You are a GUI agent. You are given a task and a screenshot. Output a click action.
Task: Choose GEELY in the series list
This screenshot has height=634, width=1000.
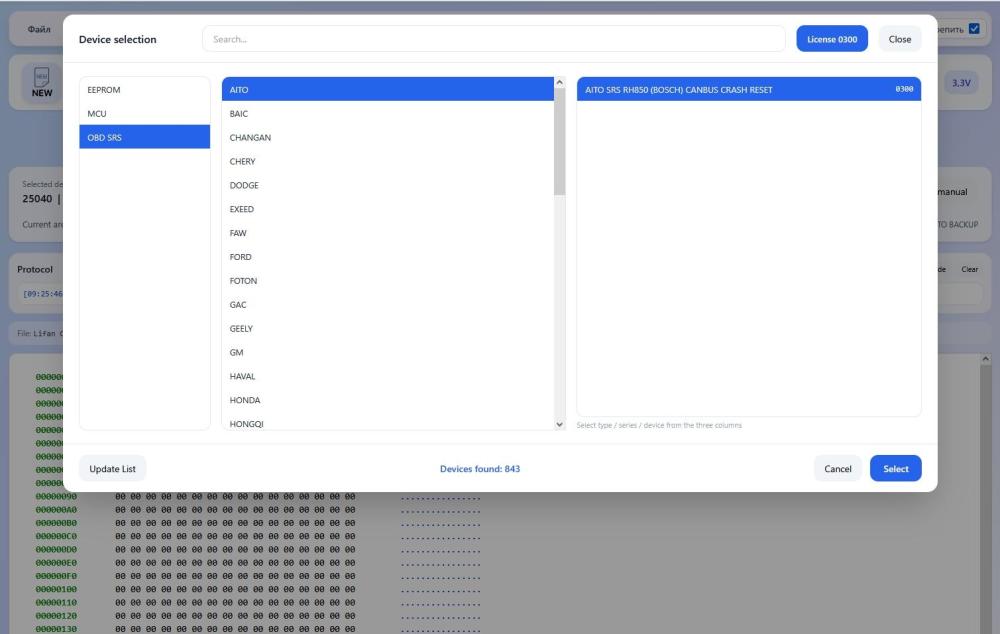pos(388,328)
